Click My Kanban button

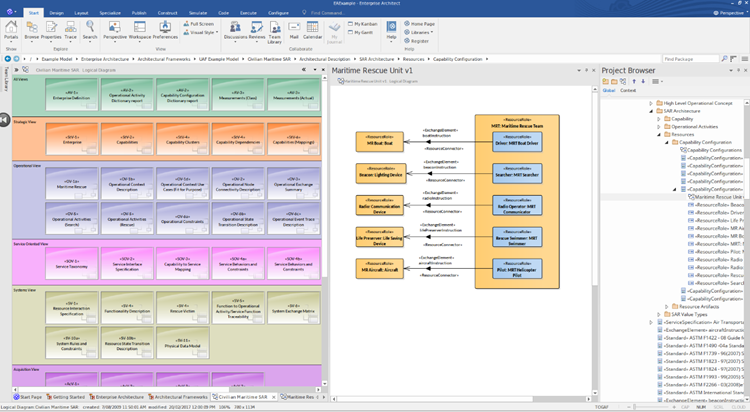point(363,23)
